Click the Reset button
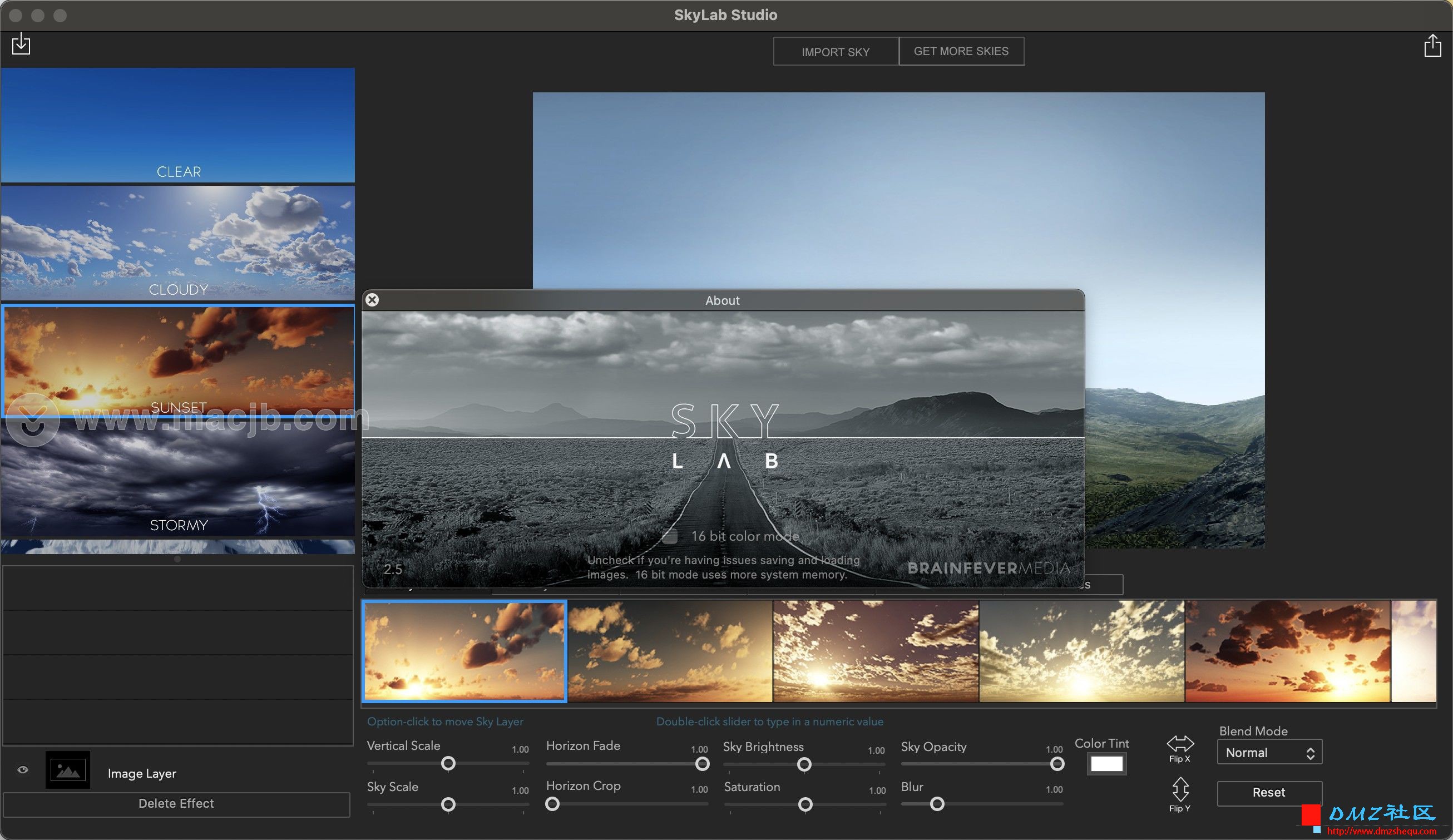Image resolution: width=1453 pixels, height=840 pixels. coord(1269,793)
